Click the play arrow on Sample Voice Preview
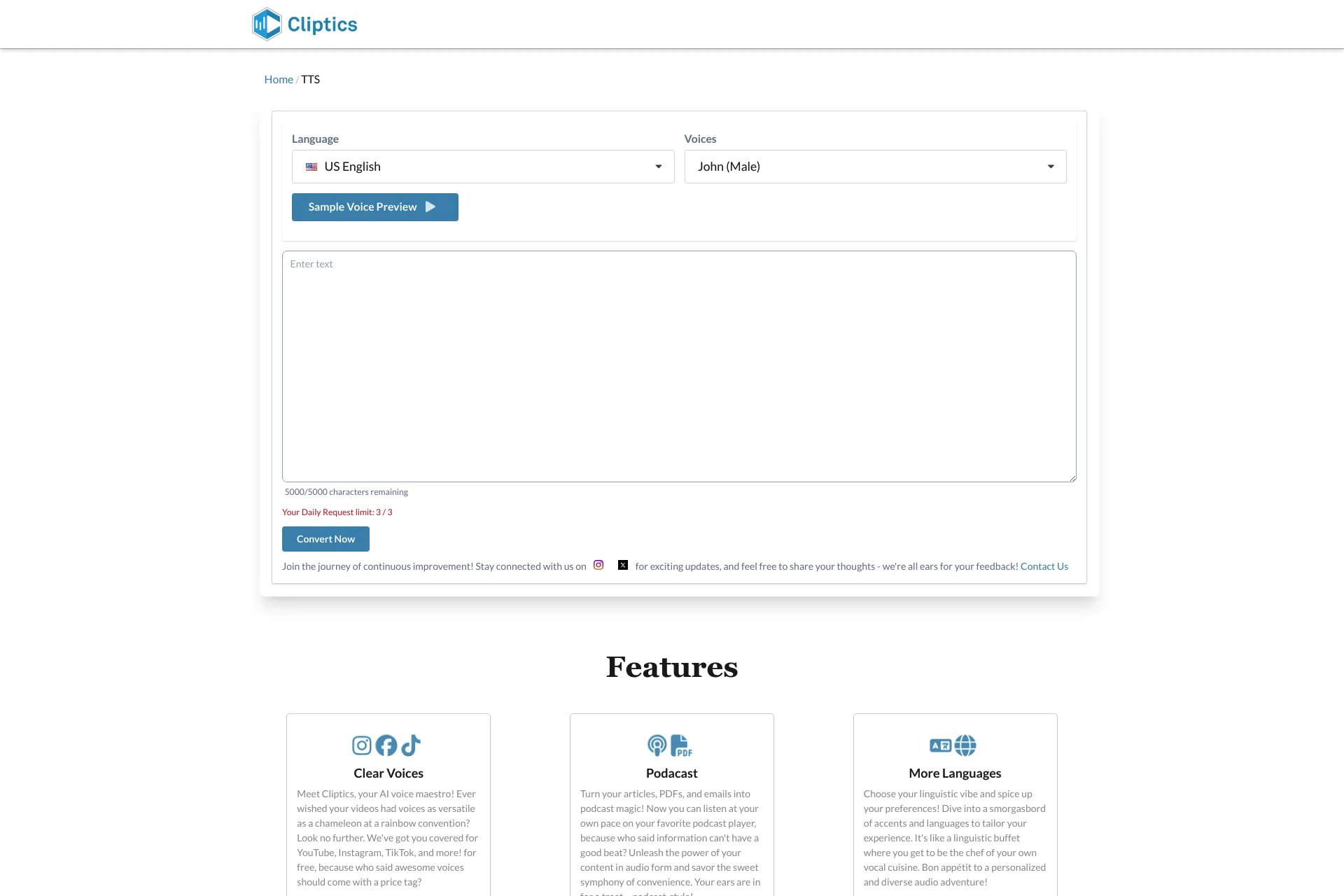The image size is (1344, 896). [x=432, y=207]
